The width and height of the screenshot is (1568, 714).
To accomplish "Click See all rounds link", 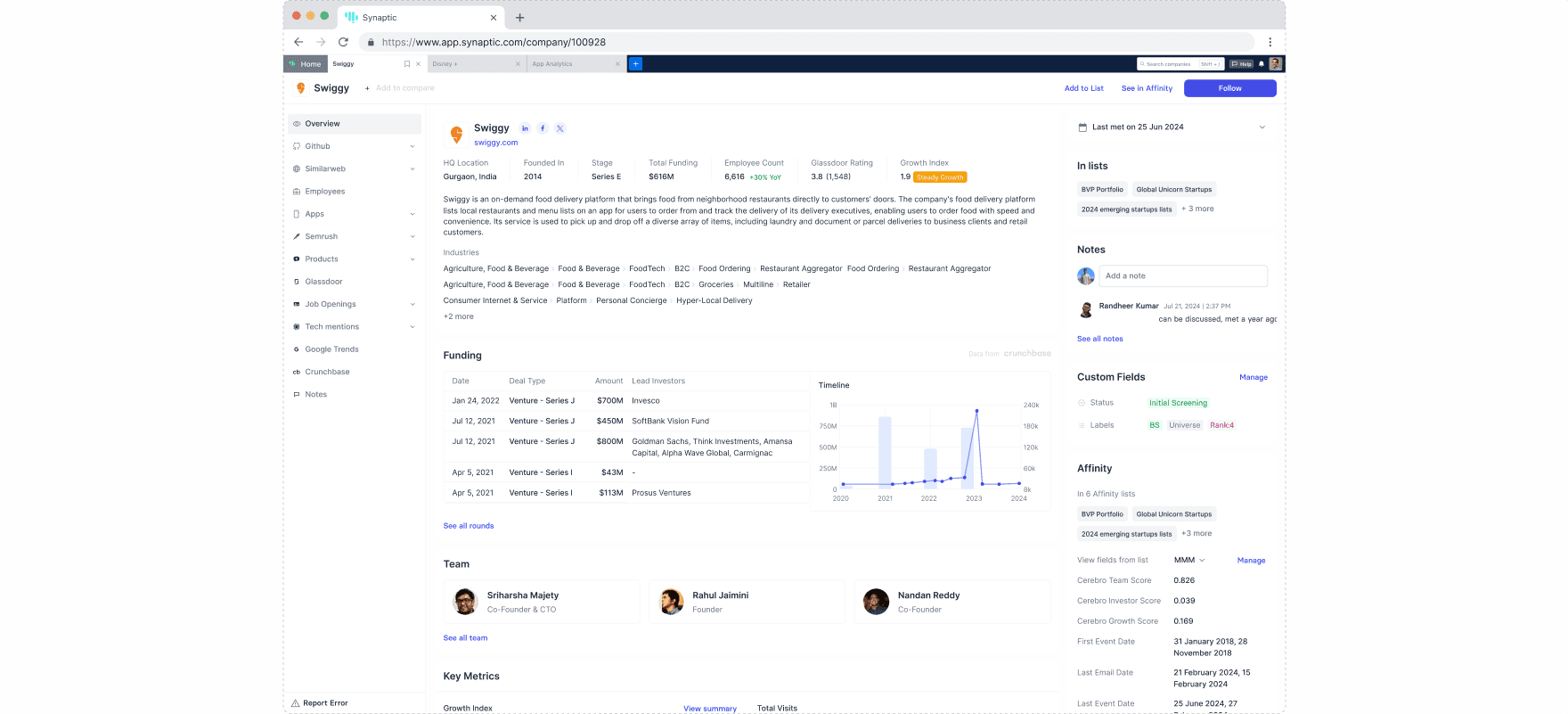I will pyautogui.click(x=469, y=526).
